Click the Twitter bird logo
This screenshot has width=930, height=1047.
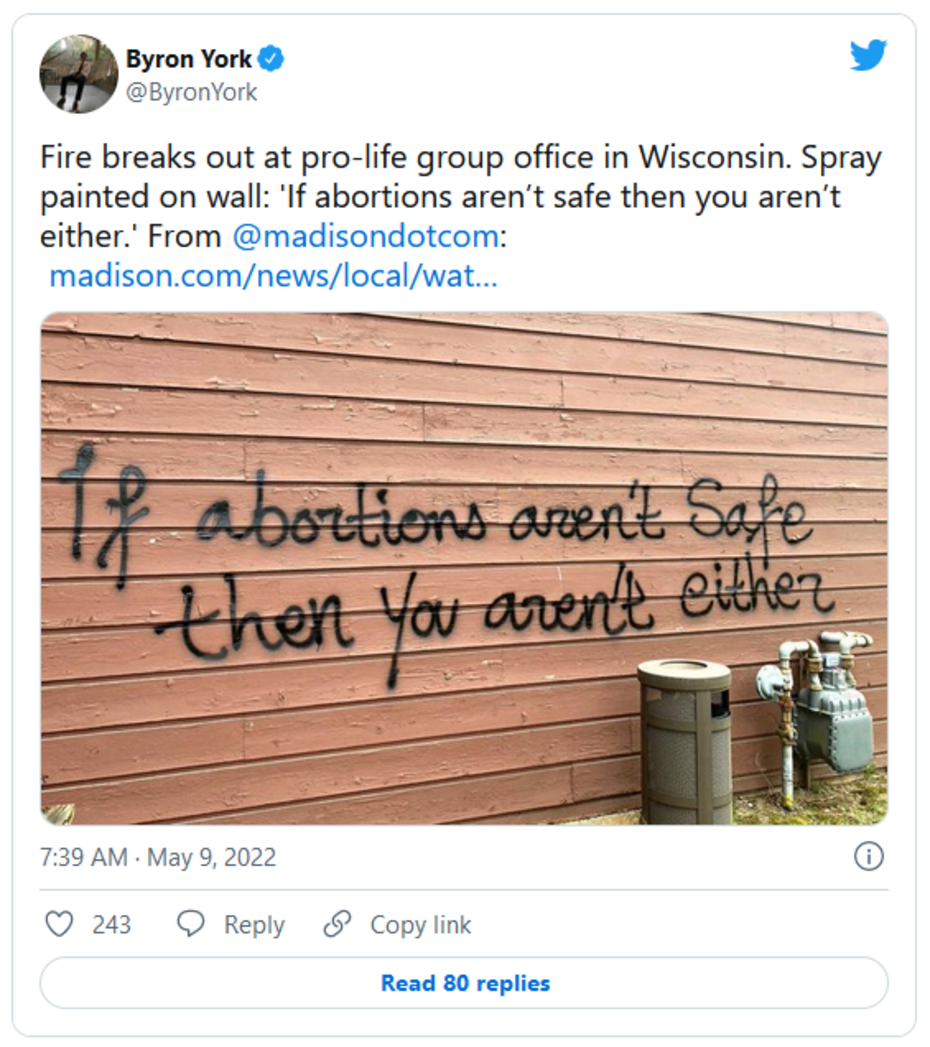868,56
